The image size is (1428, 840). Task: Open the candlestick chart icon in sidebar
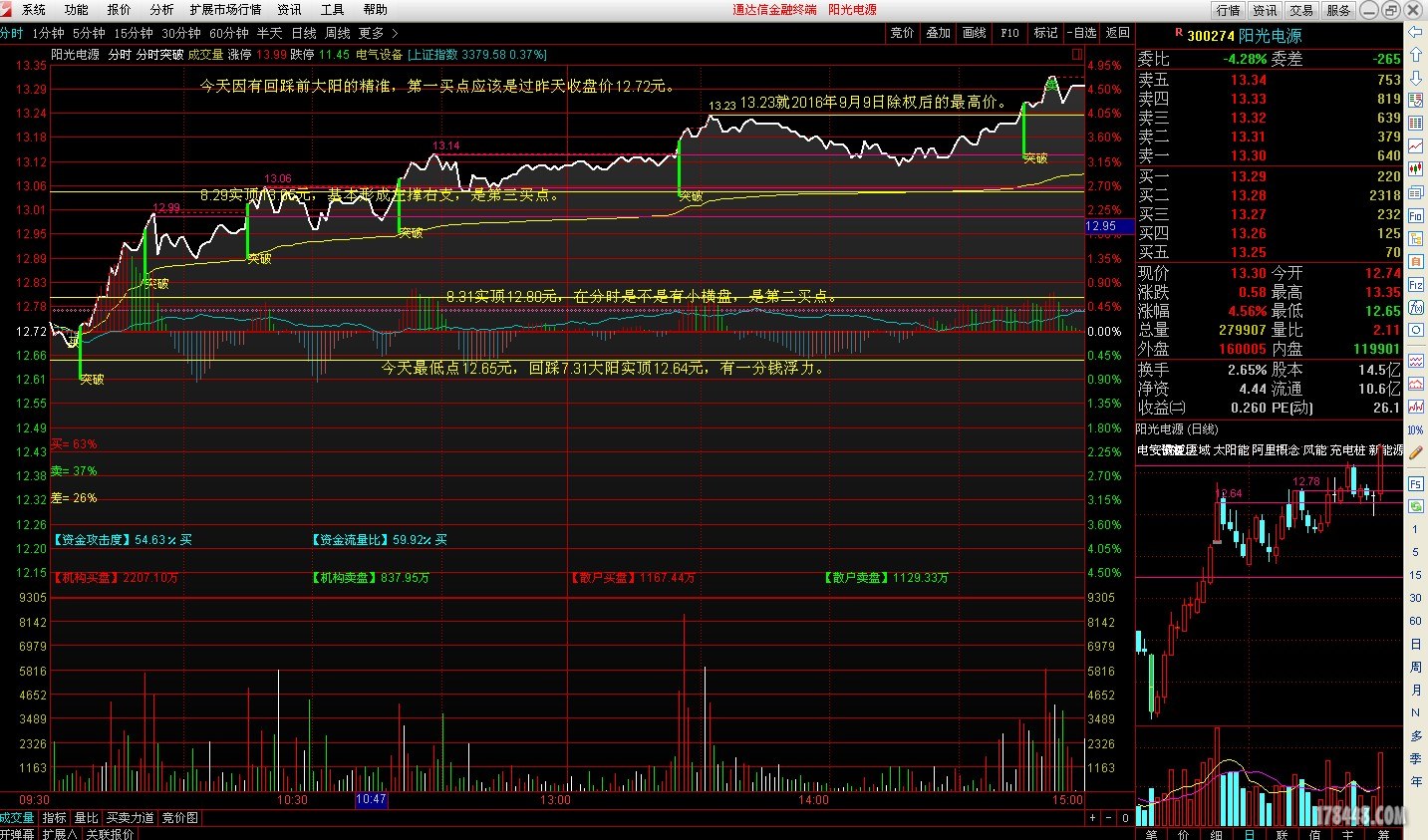1415,168
